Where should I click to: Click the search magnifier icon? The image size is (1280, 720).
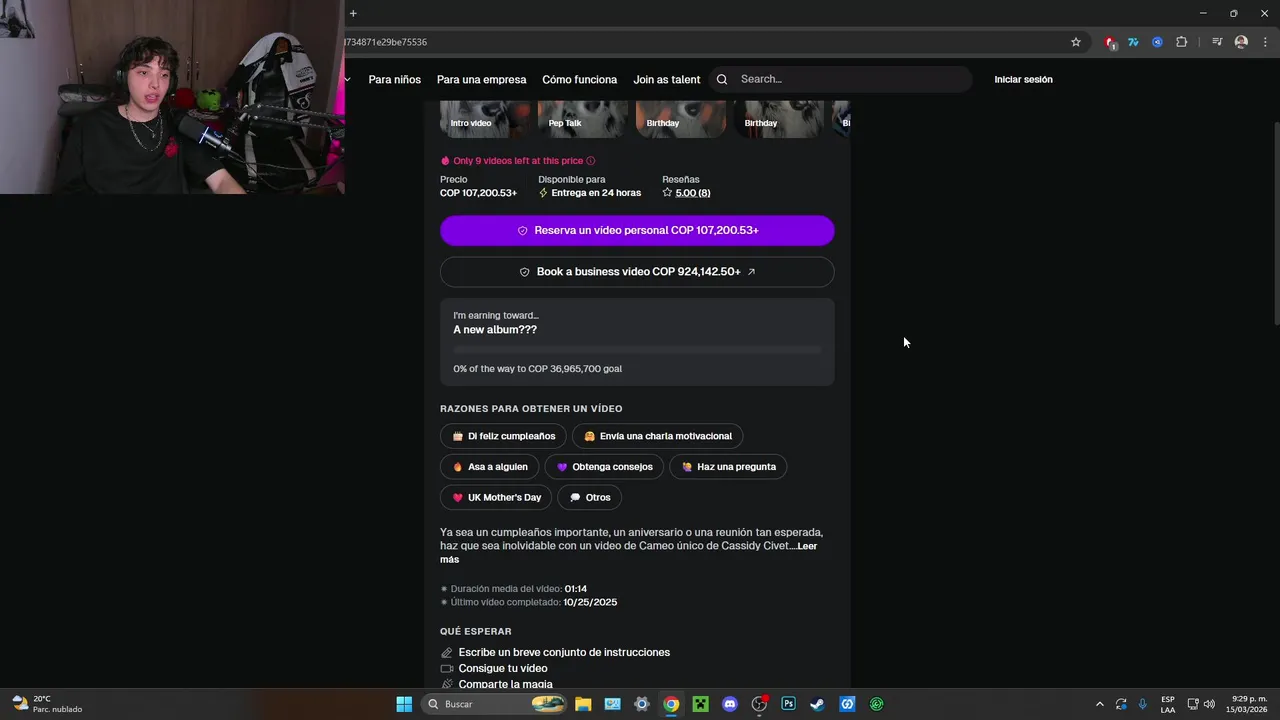pos(722,79)
